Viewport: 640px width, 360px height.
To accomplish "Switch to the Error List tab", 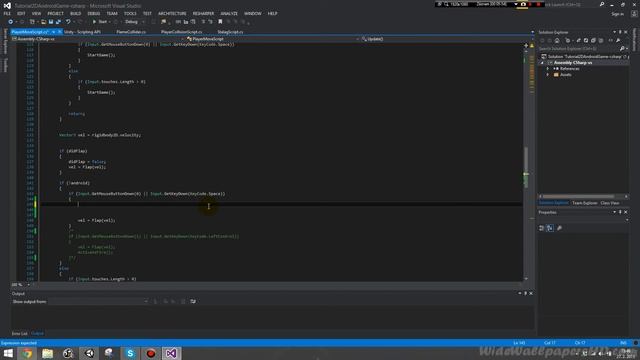I will point(20,334).
